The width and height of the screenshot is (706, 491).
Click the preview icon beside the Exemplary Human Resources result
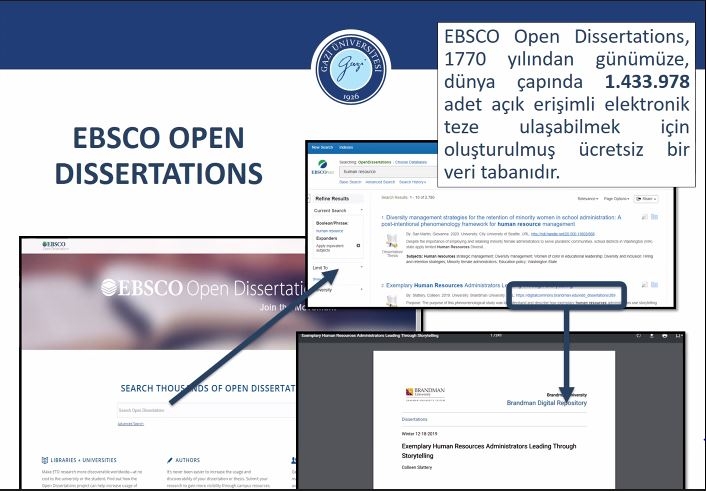click(645, 285)
